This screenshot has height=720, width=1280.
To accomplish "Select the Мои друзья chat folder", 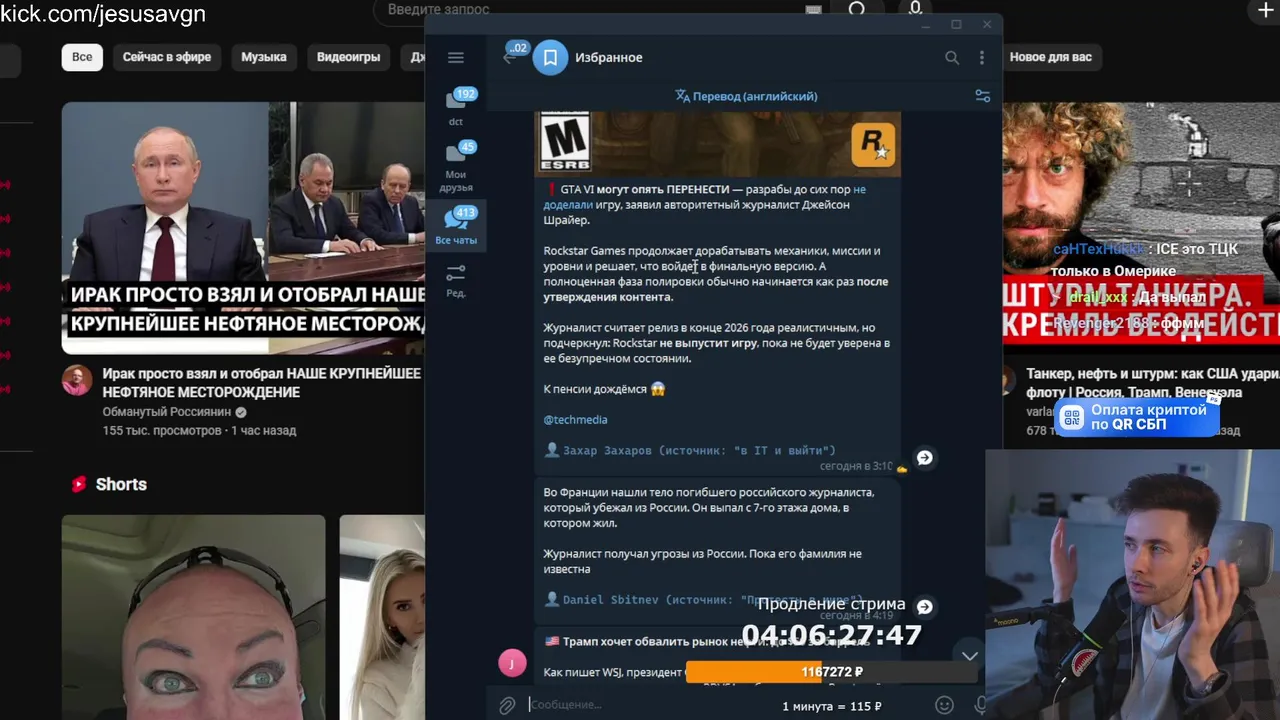I will coord(456,167).
